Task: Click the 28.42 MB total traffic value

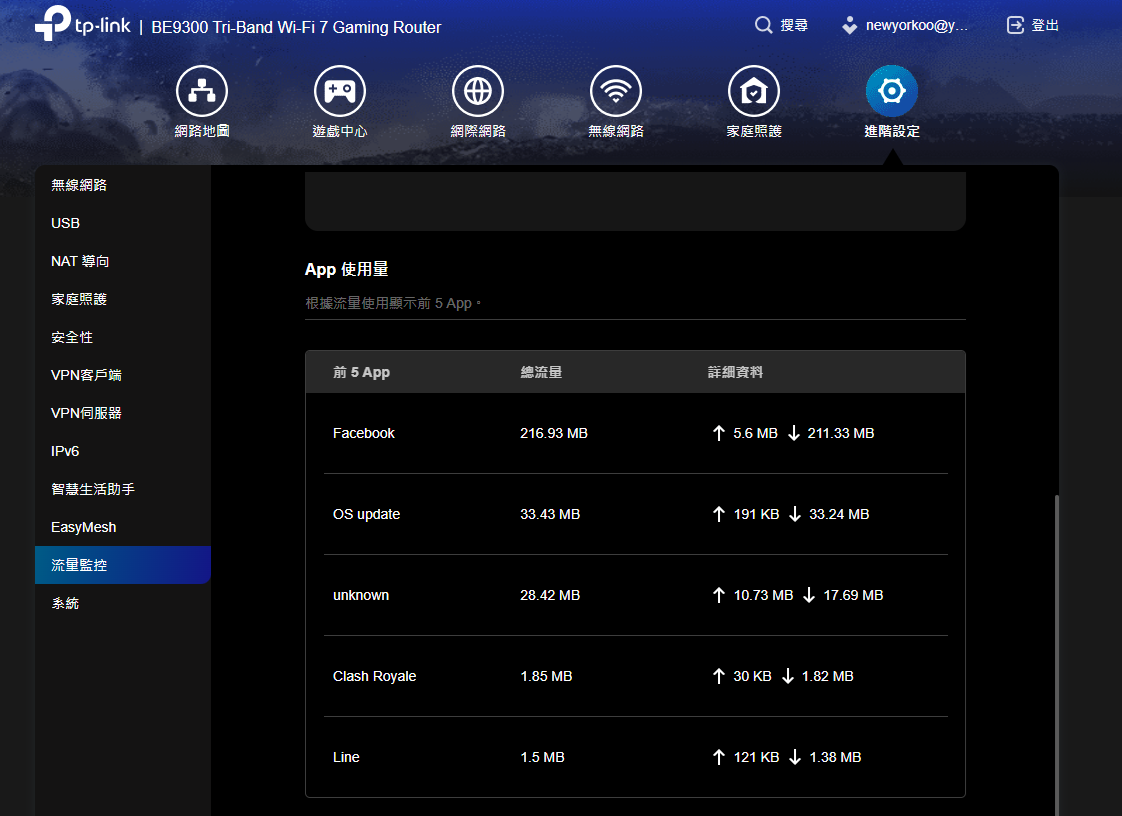Action: (550, 595)
